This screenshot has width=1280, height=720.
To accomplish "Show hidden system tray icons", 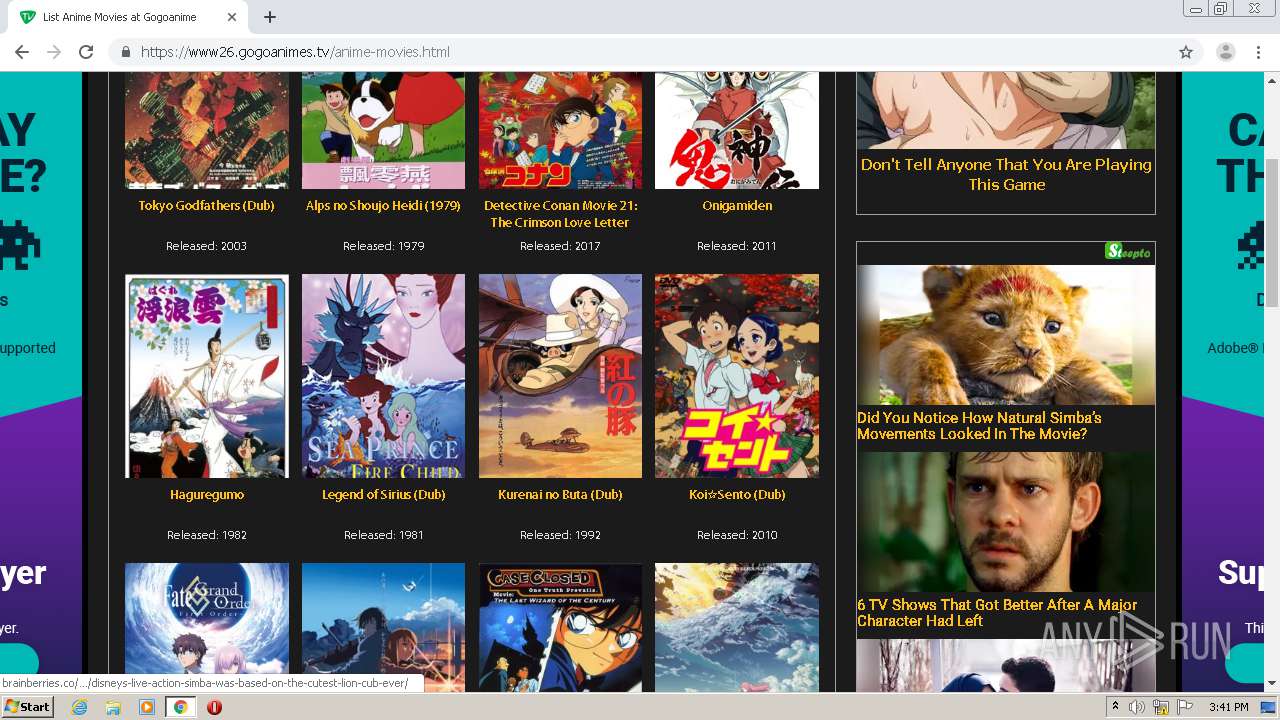I will tap(1115, 707).
